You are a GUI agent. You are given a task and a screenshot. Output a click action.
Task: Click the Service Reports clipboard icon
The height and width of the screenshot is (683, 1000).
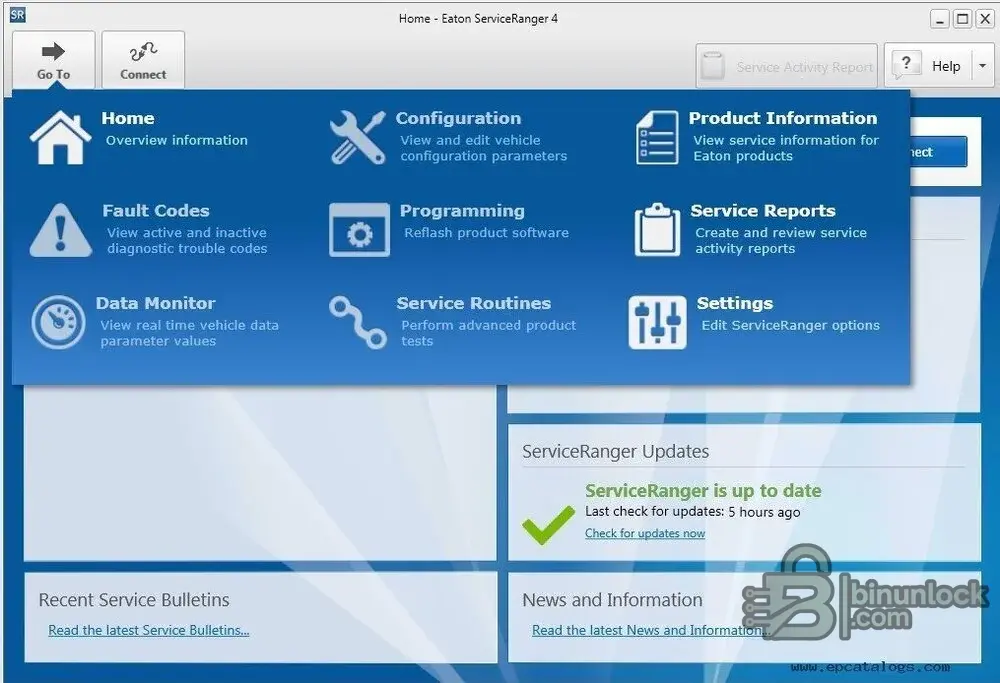tap(657, 230)
